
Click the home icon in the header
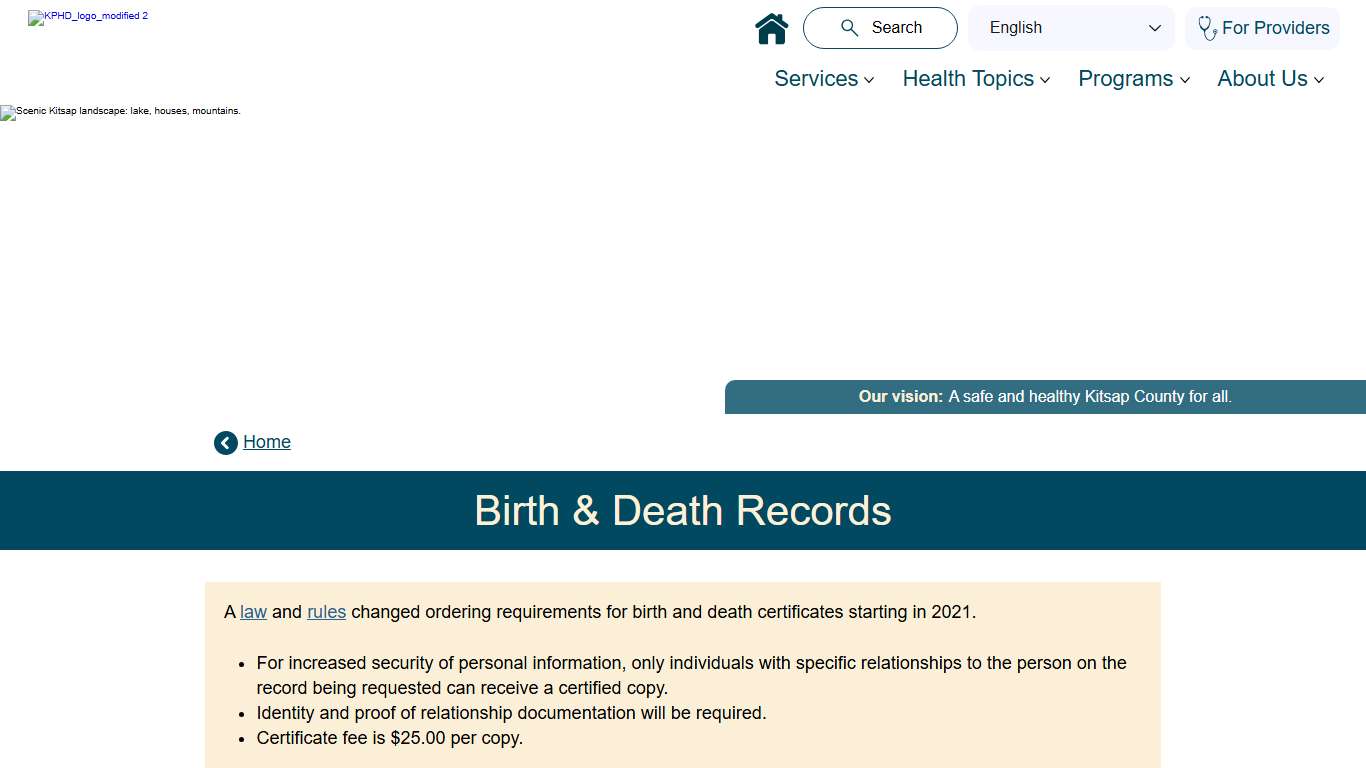[x=771, y=28]
